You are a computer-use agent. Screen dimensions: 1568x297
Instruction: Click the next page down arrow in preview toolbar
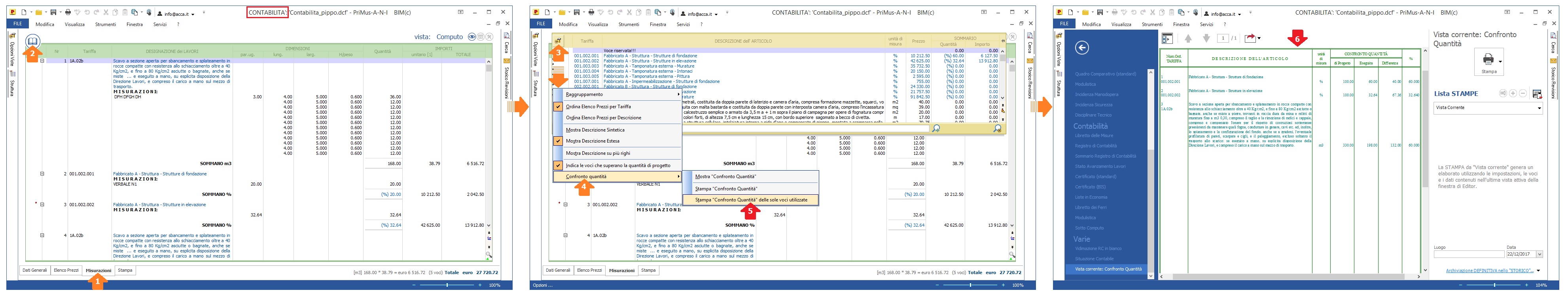[x=1206, y=38]
